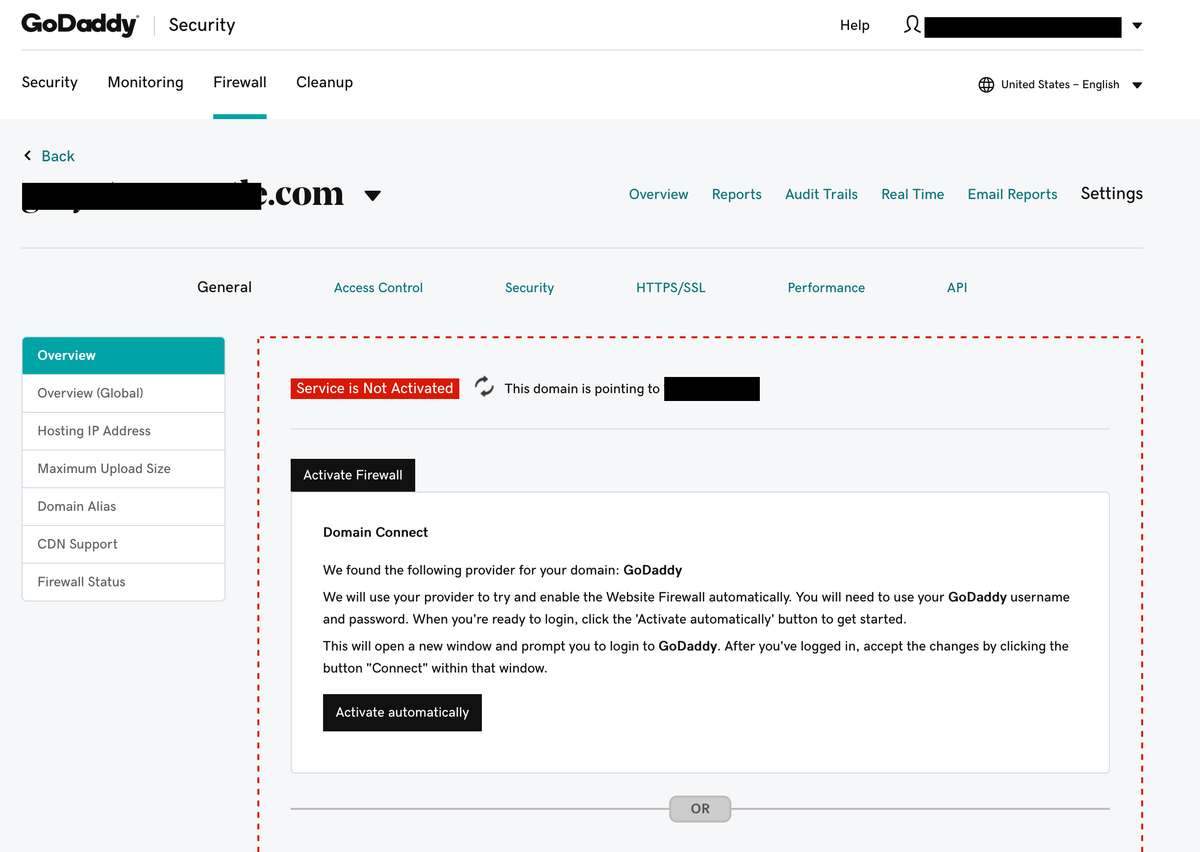The height and width of the screenshot is (852, 1200).
Task: Click the Domain Connect heading
Action: (x=375, y=532)
